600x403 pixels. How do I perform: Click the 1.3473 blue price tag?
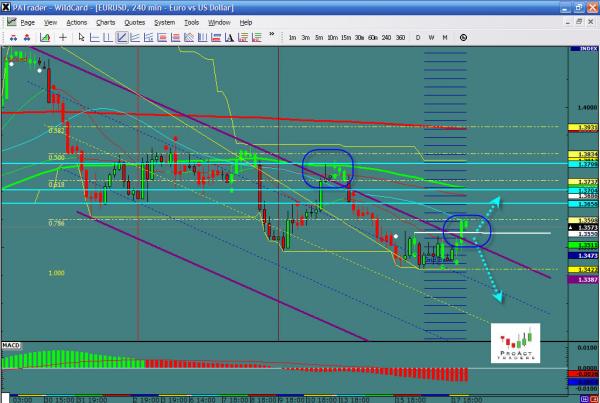pos(584,255)
